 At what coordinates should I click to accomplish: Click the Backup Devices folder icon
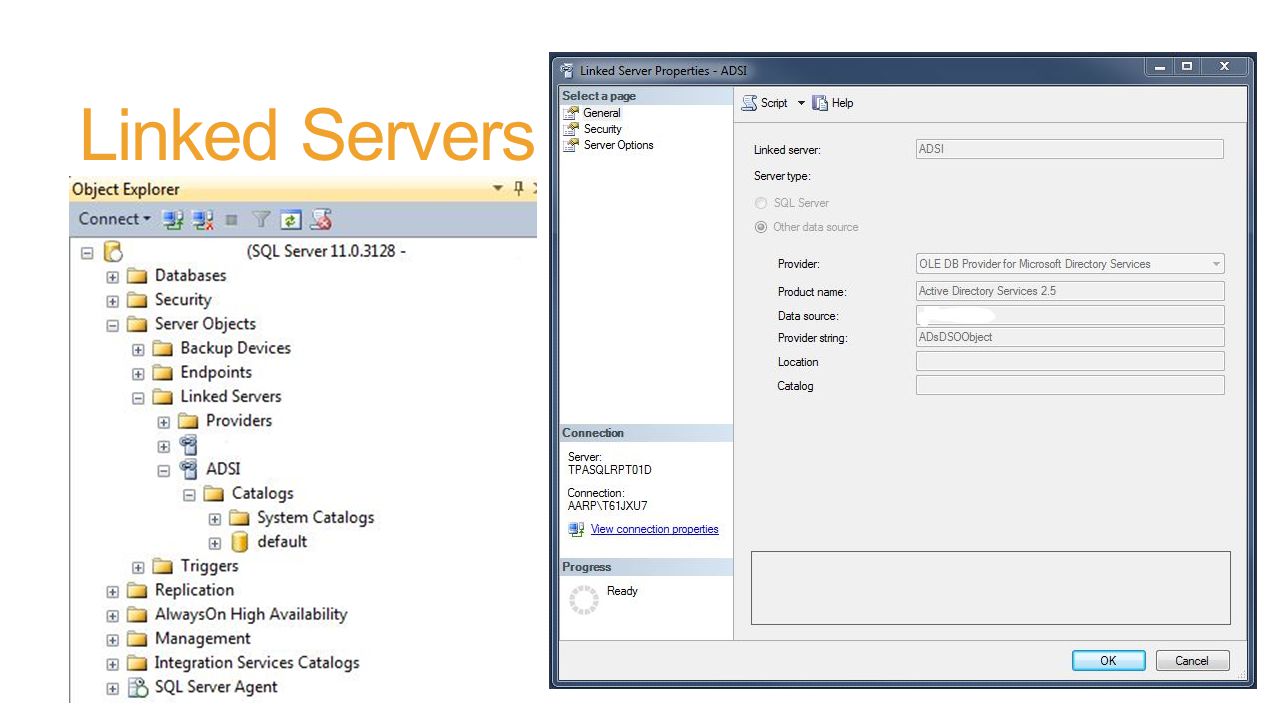163,348
